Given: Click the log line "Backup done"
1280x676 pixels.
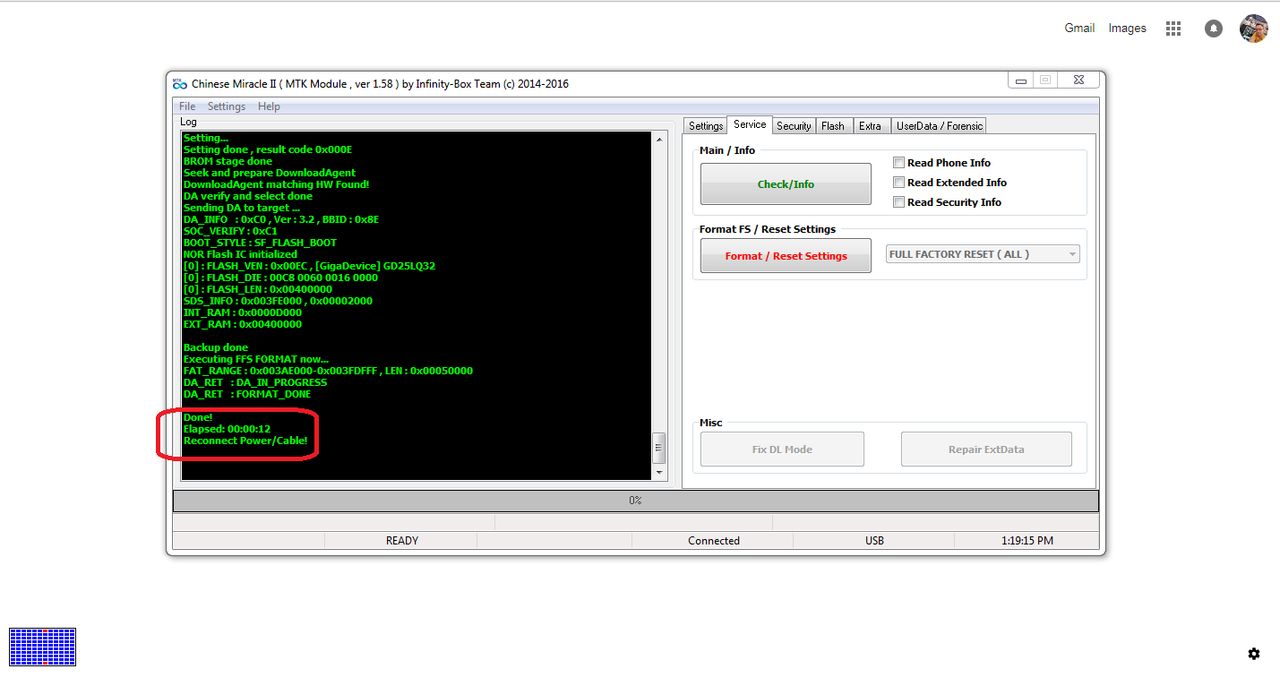Looking at the screenshot, I should pyautogui.click(x=215, y=348).
